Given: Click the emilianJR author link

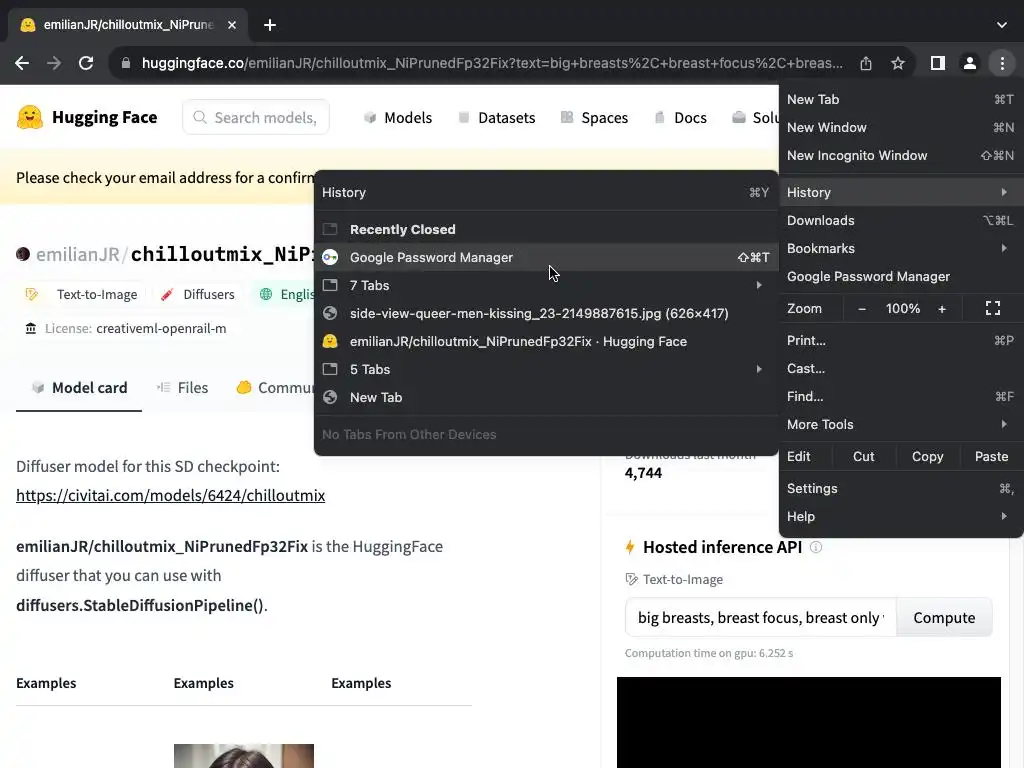Looking at the screenshot, I should point(77,254).
